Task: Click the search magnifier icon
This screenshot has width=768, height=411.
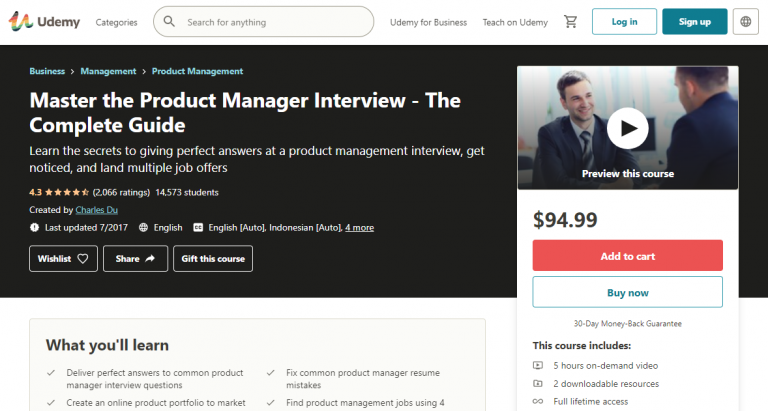Action: (x=169, y=22)
